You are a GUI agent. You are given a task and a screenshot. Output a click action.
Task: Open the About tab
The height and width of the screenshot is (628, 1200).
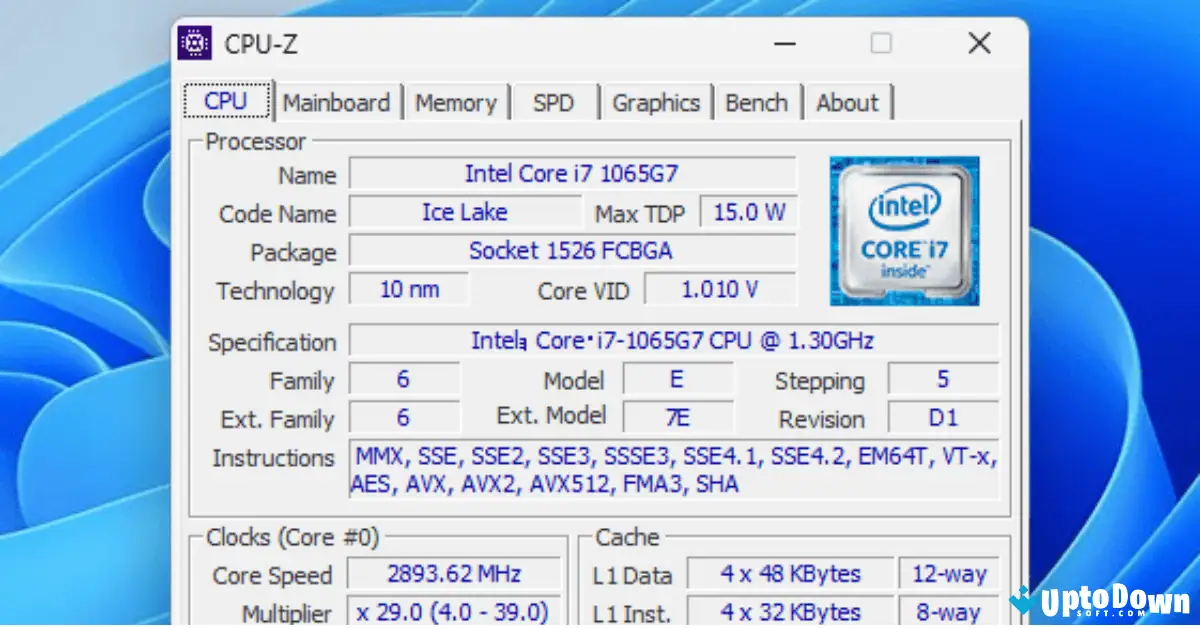click(848, 101)
